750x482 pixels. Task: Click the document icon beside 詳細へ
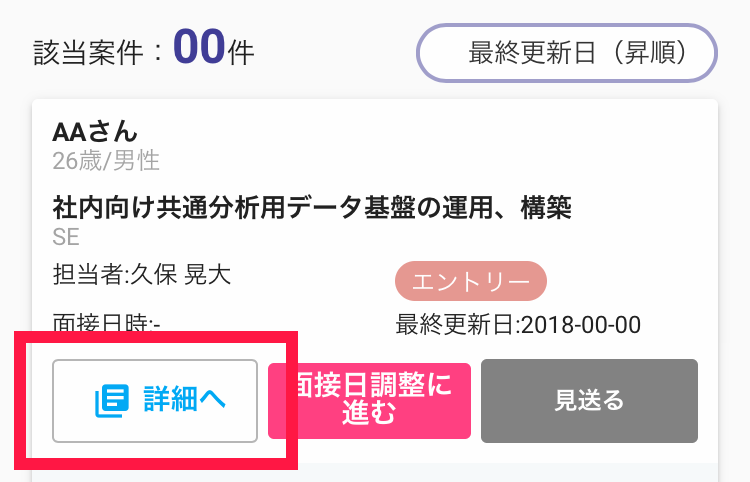point(112,401)
